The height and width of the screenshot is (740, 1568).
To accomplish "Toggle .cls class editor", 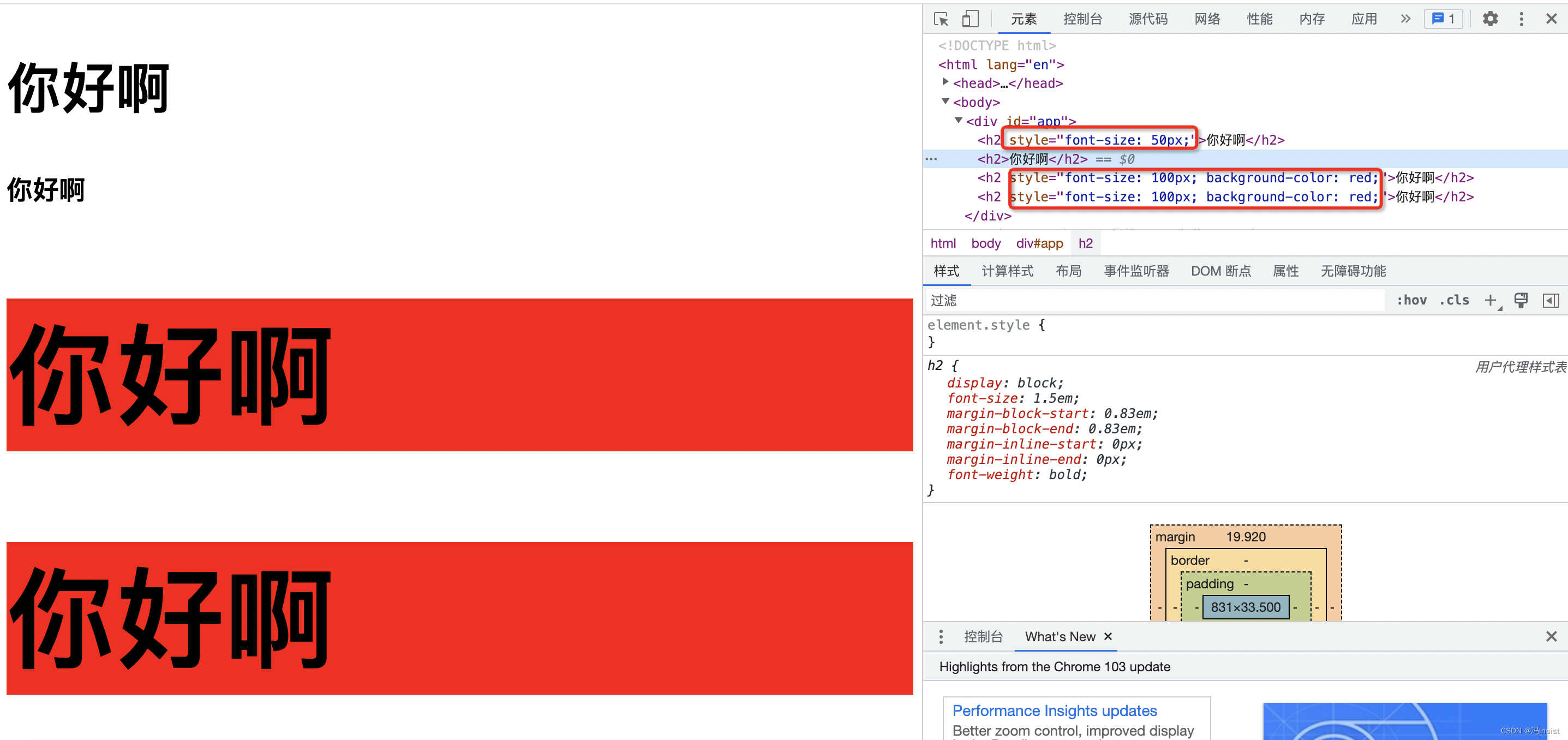I will click(1453, 300).
